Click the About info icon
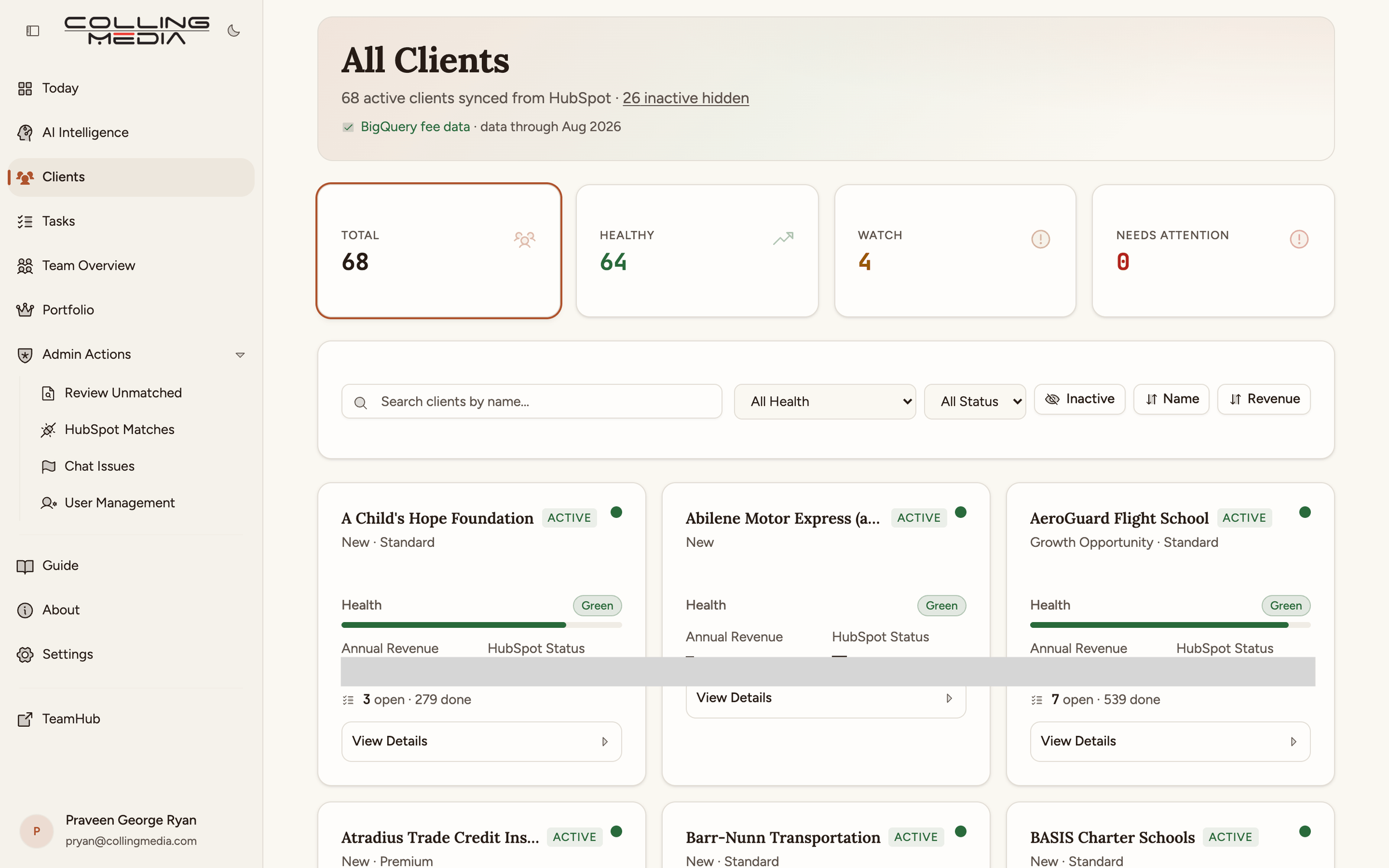Image resolution: width=1389 pixels, height=868 pixels. (x=25, y=610)
